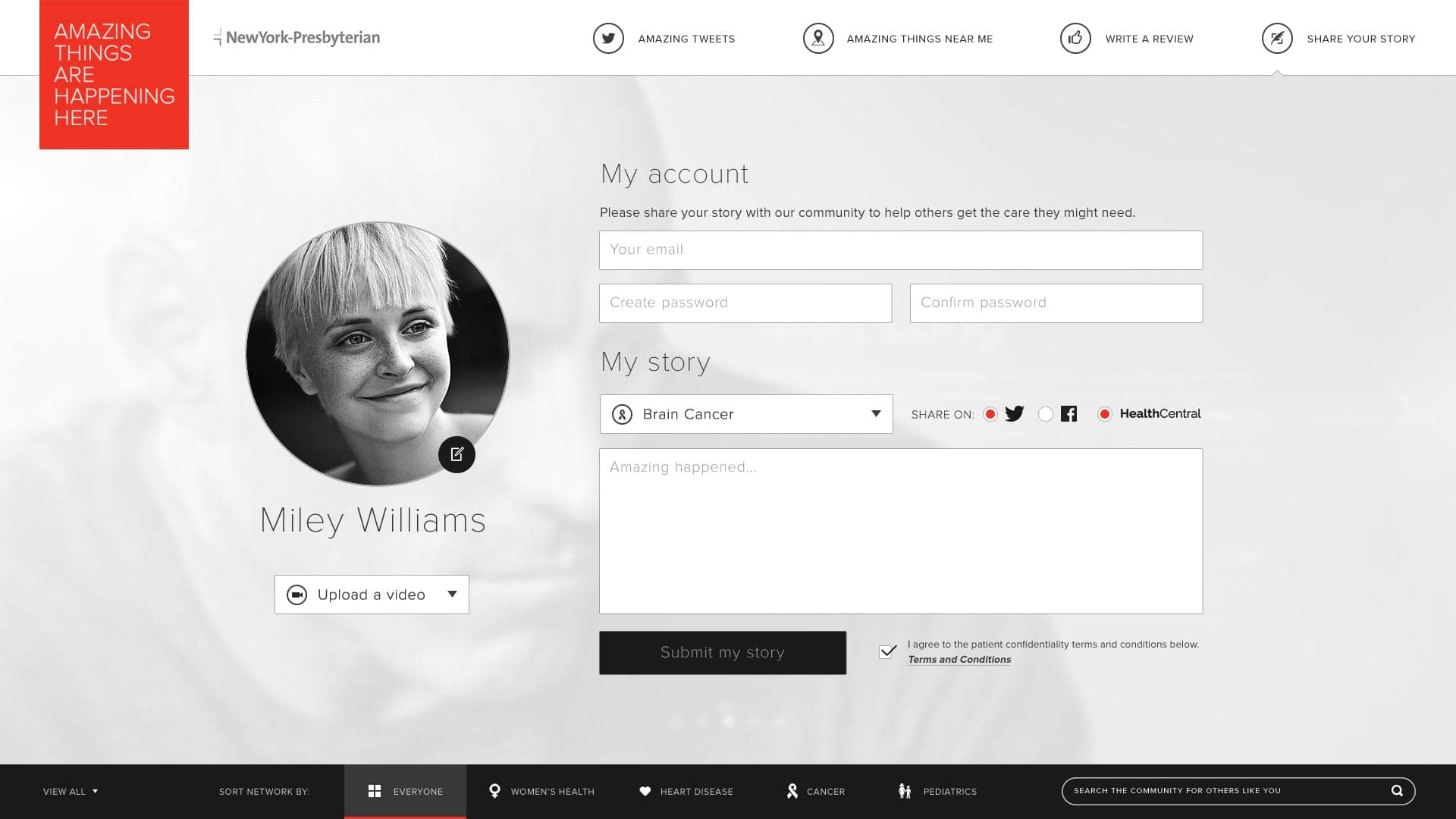Image resolution: width=1456 pixels, height=819 pixels.
Task: Toggle the HealthCentral share radio button
Action: [x=1104, y=414]
